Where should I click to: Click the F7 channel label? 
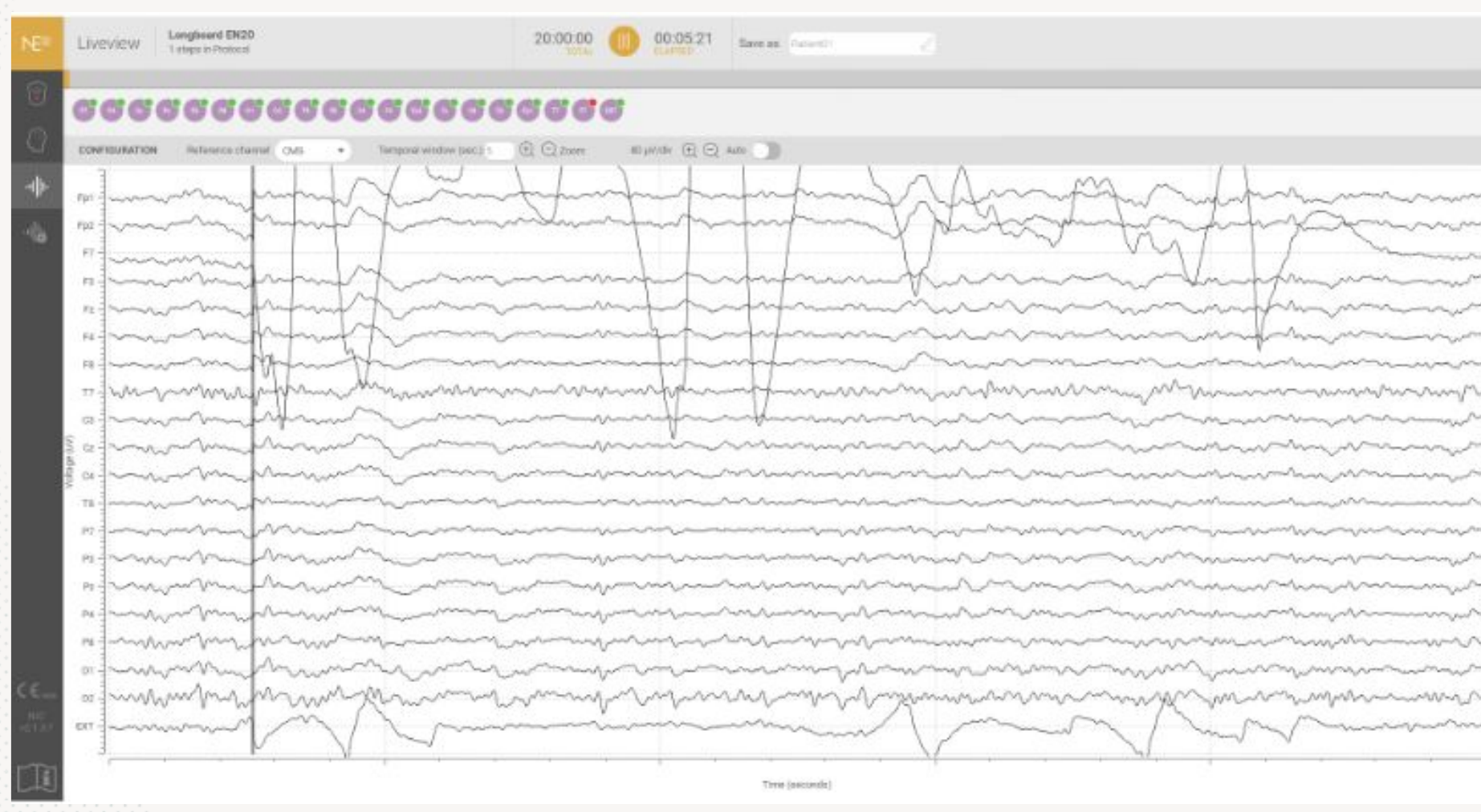(88, 253)
